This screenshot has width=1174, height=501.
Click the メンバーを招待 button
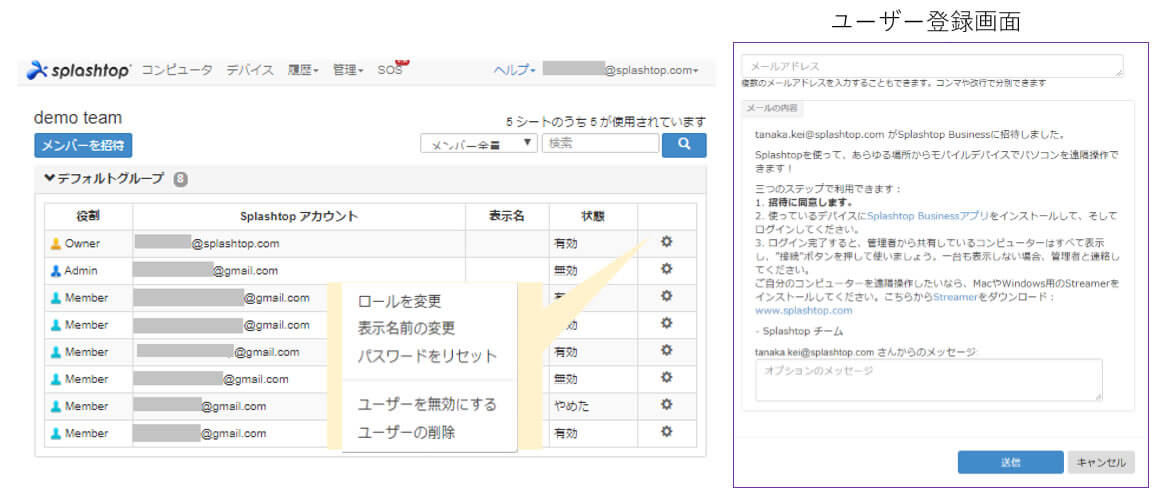(x=83, y=145)
